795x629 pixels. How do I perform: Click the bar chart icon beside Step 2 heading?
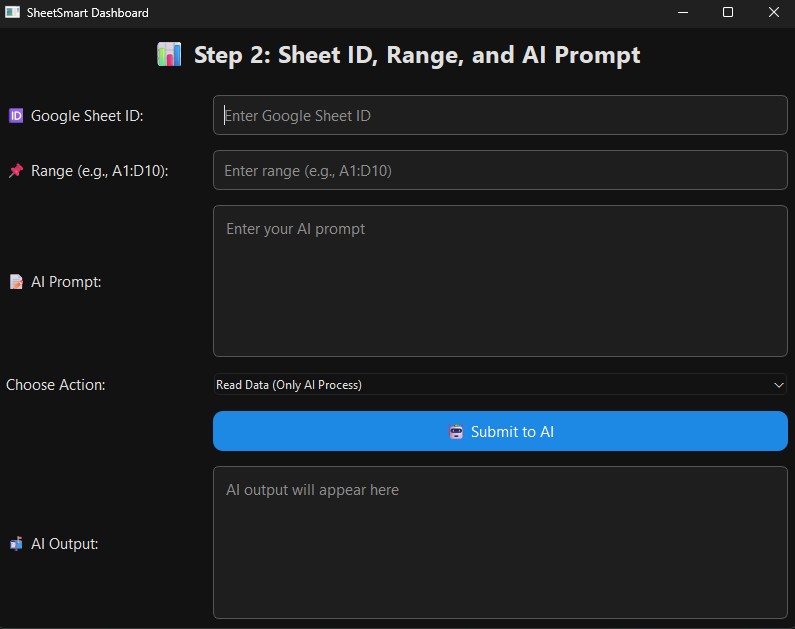[169, 54]
